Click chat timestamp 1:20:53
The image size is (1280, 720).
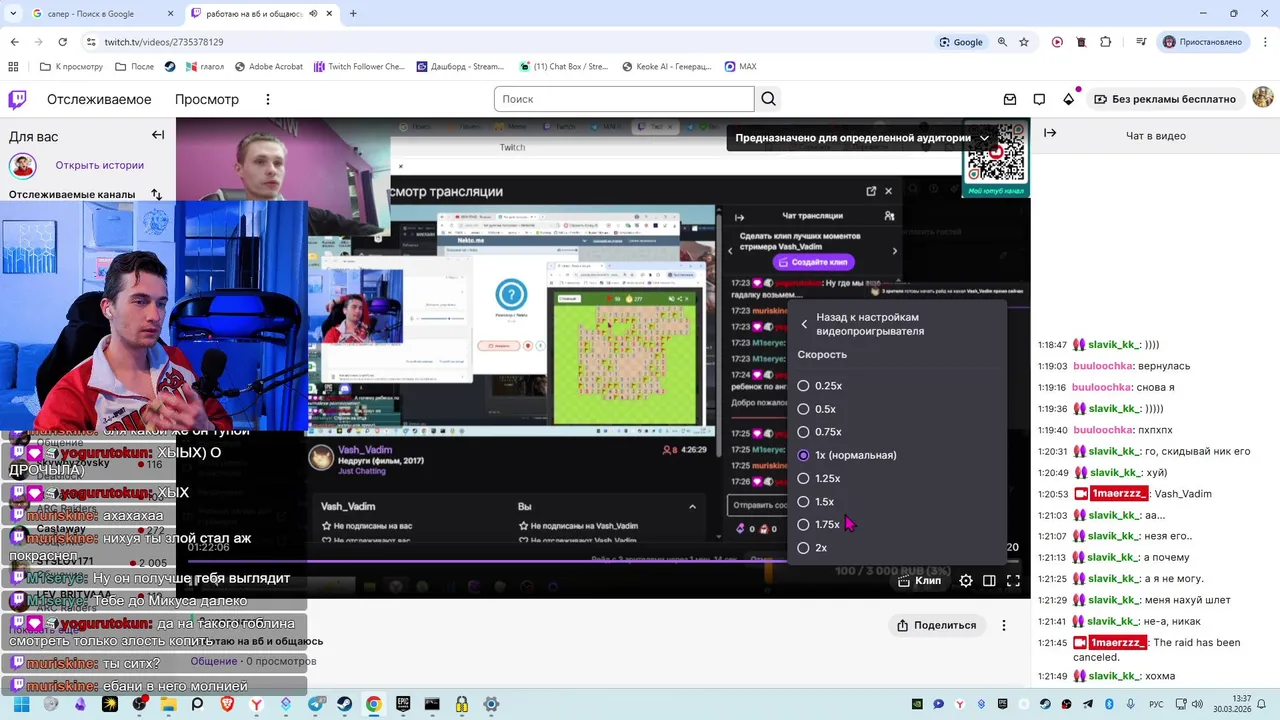tap(1052, 494)
